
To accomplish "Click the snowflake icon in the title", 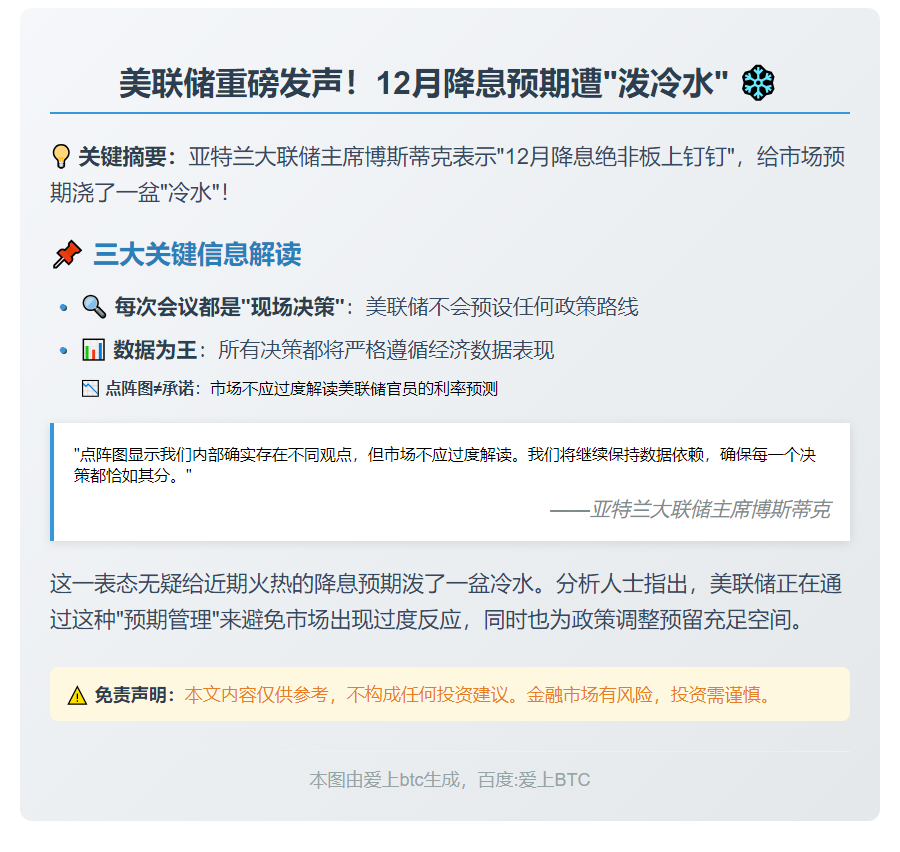I will coord(757,84).
